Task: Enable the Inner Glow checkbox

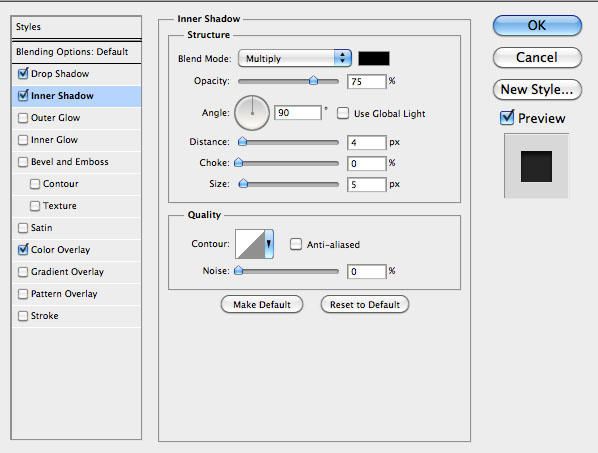Action: coord(23,140)
